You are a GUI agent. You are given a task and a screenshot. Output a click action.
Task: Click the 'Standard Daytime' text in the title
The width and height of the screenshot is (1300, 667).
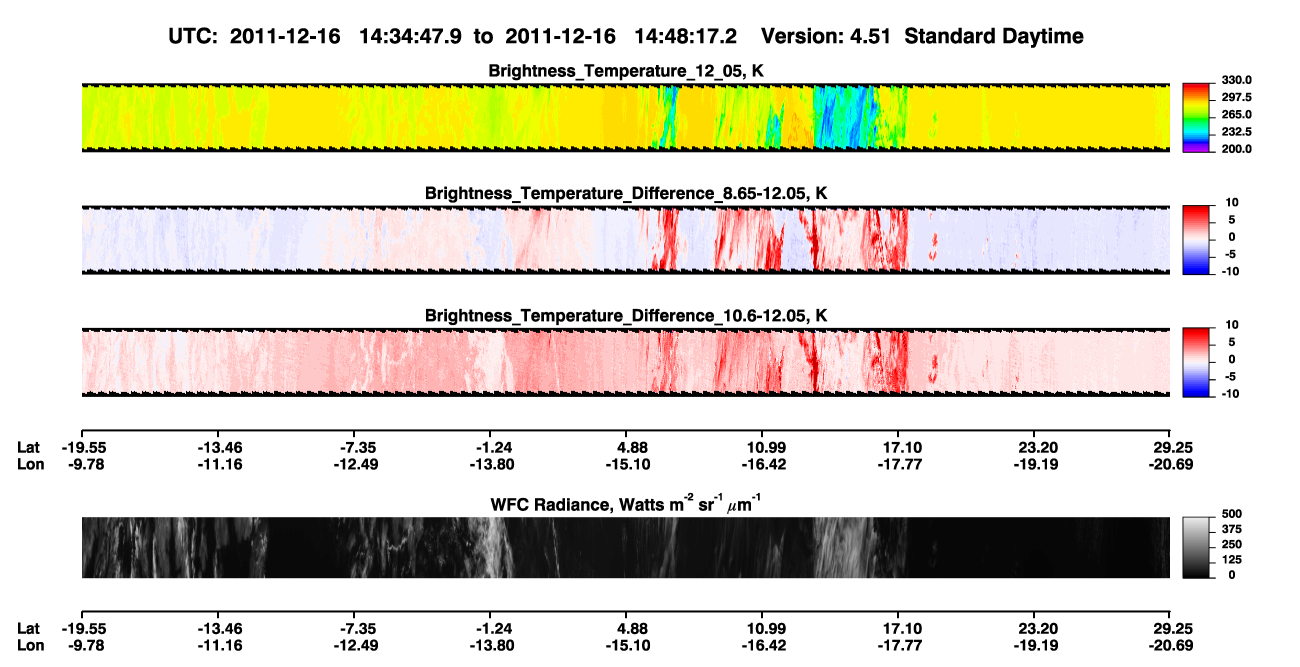click(x=992, y=37)
